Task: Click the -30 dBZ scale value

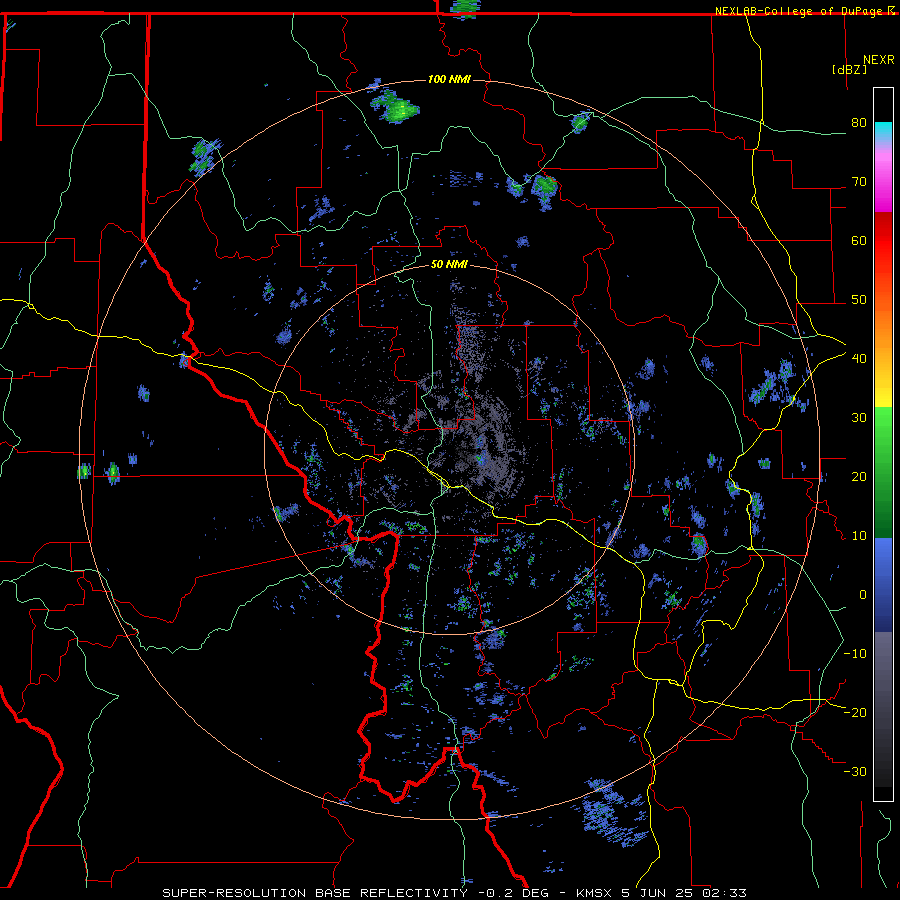Action: 855,771
